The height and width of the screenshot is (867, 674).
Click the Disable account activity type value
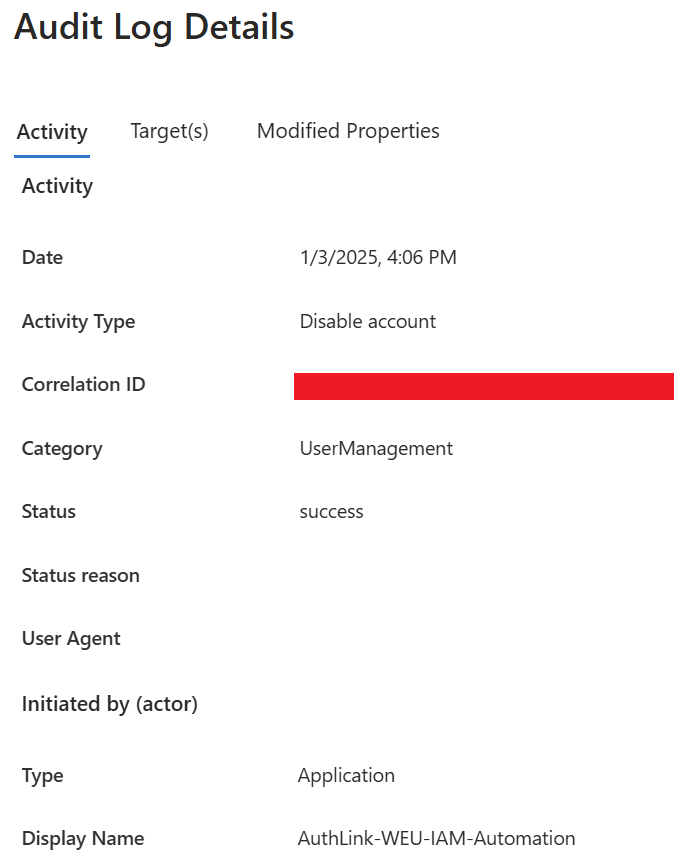tap(368, 322)
